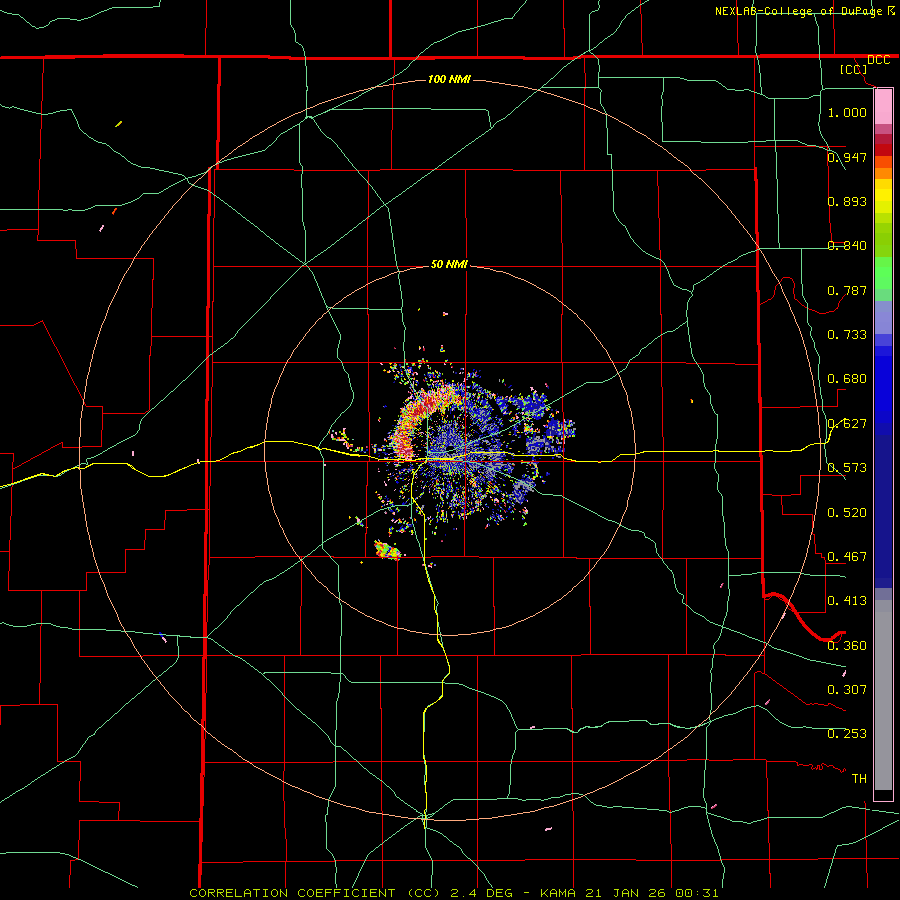Image resolution: width=900 pixels, height=900 pixels.
Task: Click the 0.253 legend value
Action: (847, 734)
